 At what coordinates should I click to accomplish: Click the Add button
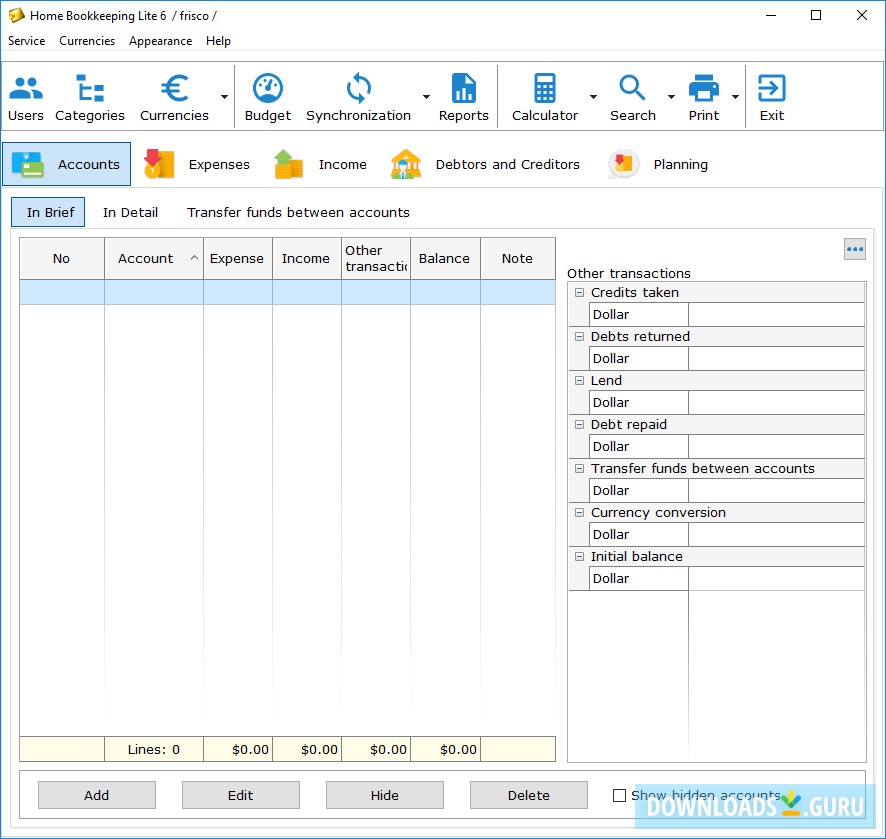96,795
